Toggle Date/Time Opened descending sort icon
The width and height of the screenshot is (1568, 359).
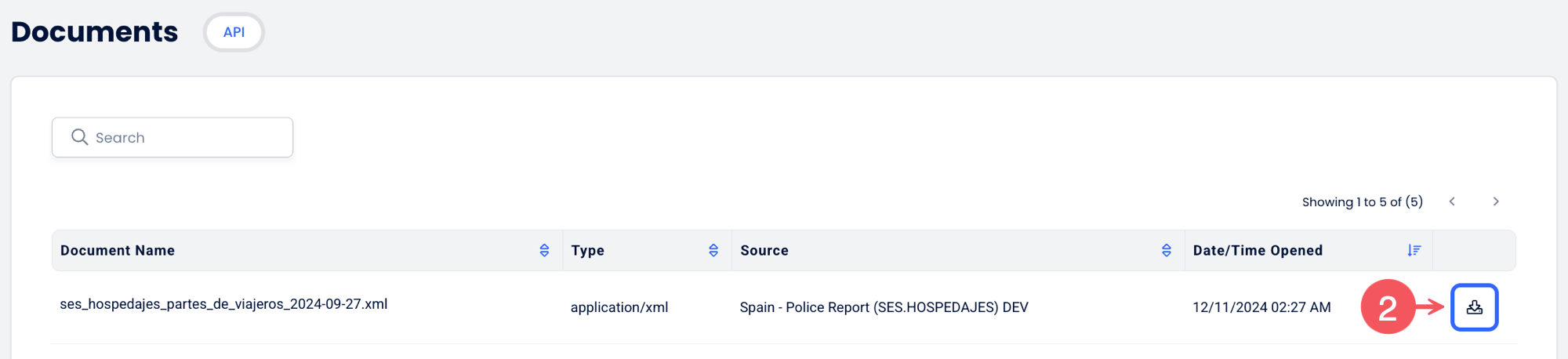click(x=1414, y=250)
